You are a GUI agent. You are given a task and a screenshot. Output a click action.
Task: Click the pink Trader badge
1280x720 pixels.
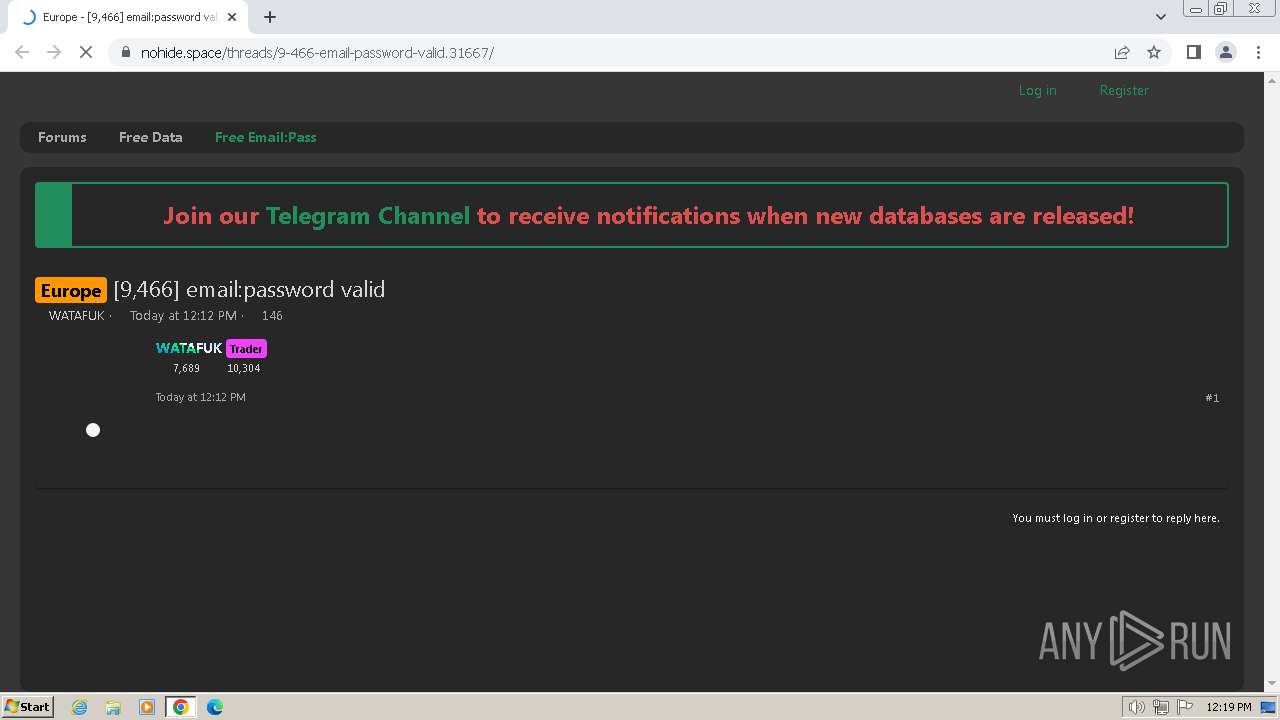(246, 349)
